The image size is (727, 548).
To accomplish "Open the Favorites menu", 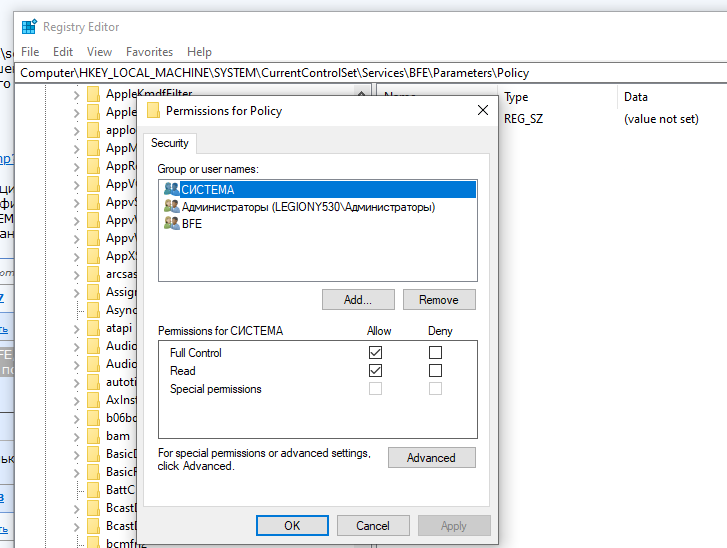I will (x=149, y=51).
